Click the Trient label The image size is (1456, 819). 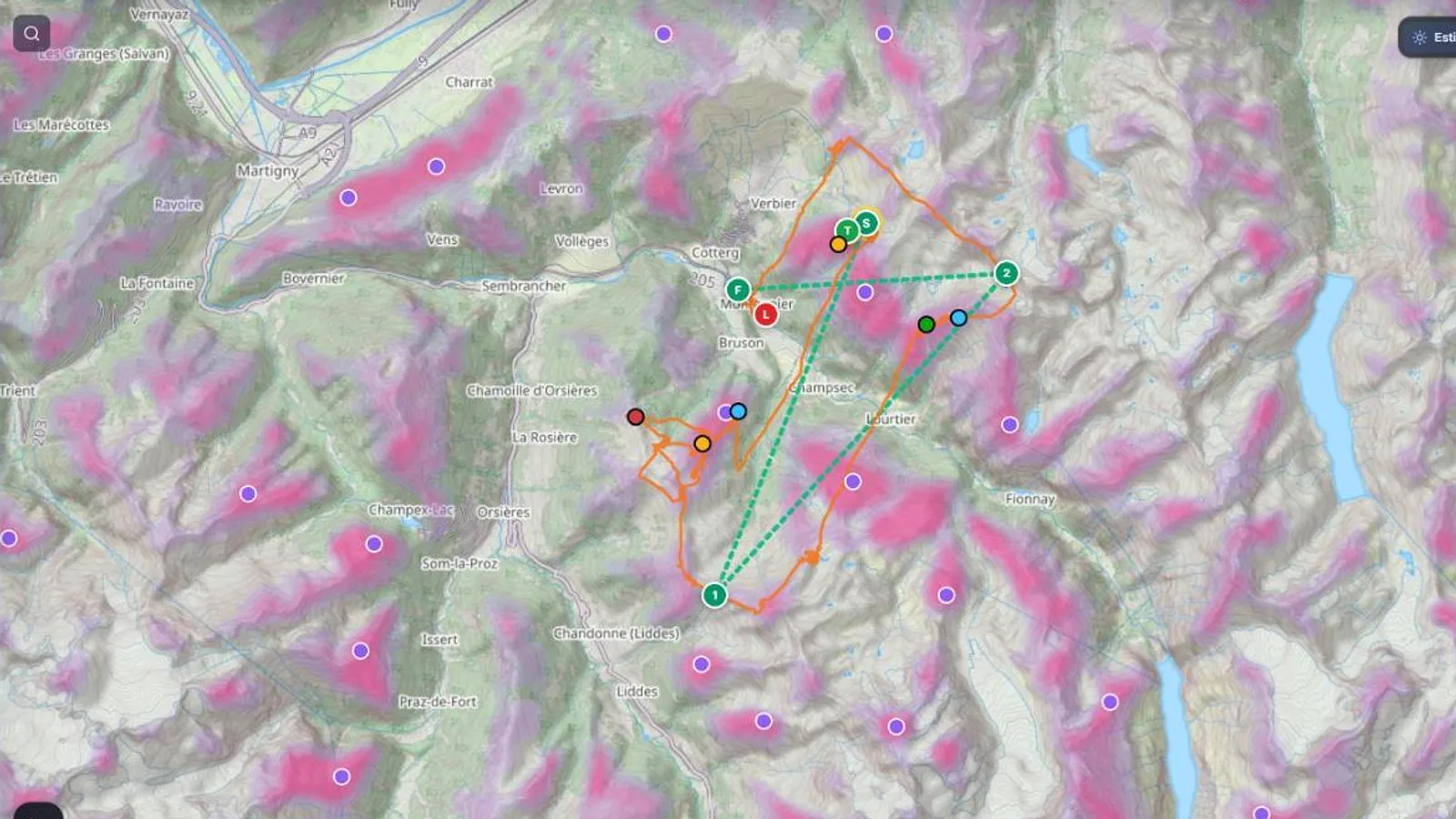click(x=18, y=390)
